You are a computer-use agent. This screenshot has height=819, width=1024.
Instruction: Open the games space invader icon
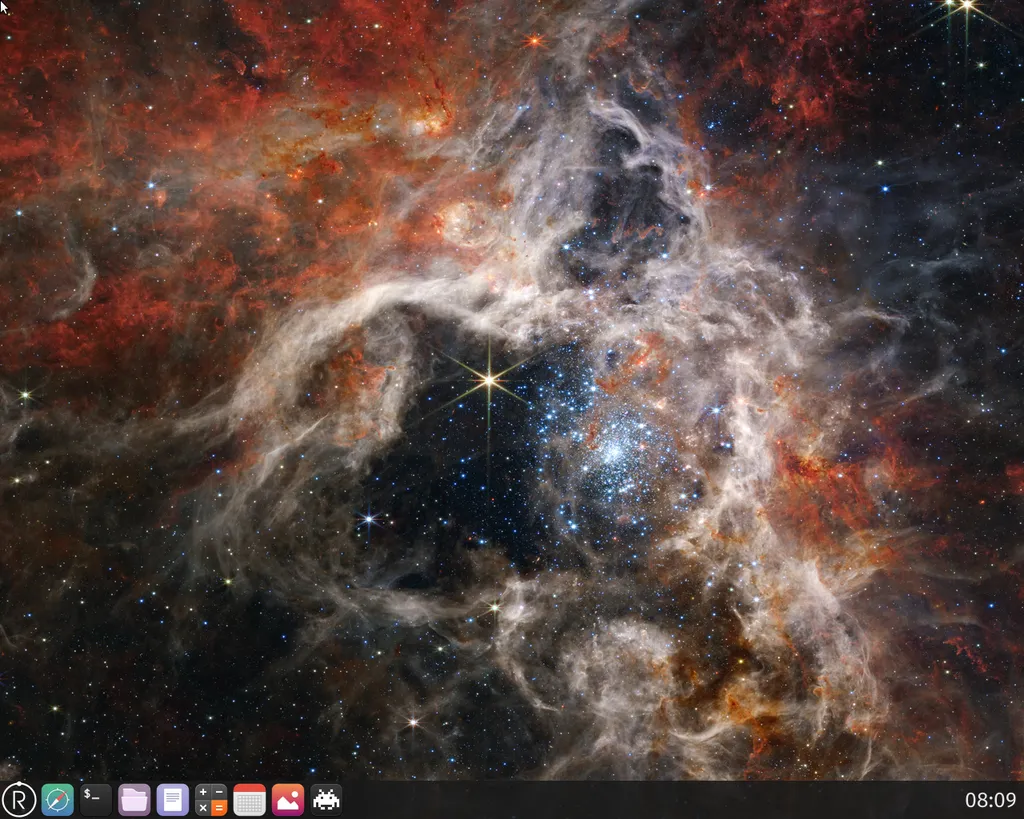(327, 799)
